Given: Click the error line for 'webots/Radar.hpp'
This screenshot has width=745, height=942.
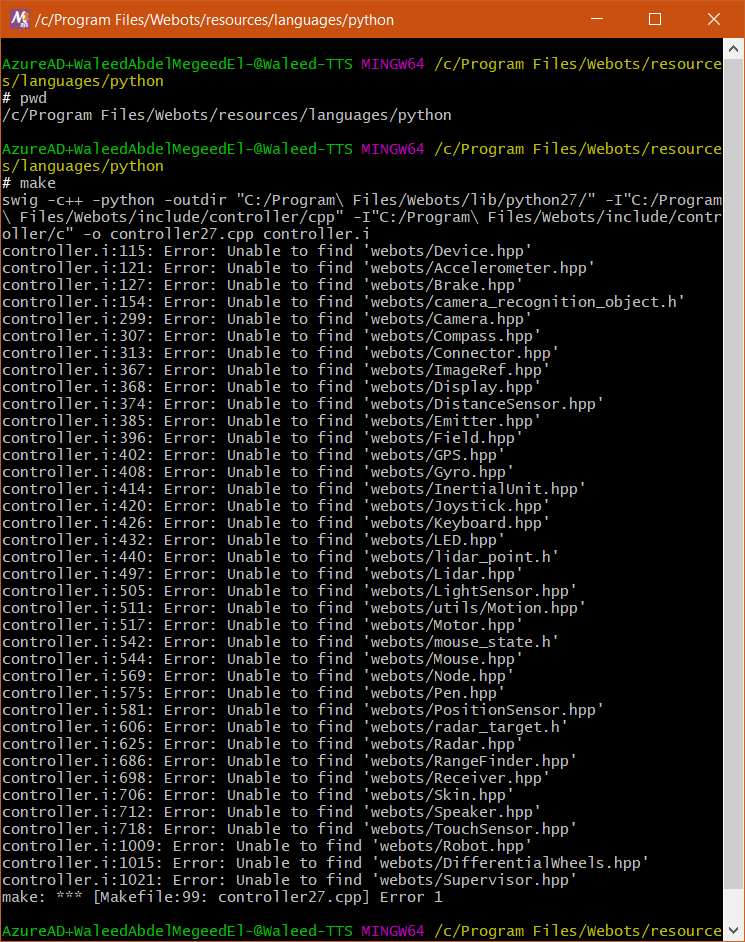Looking at the screenshot, I should pos(263,743).
